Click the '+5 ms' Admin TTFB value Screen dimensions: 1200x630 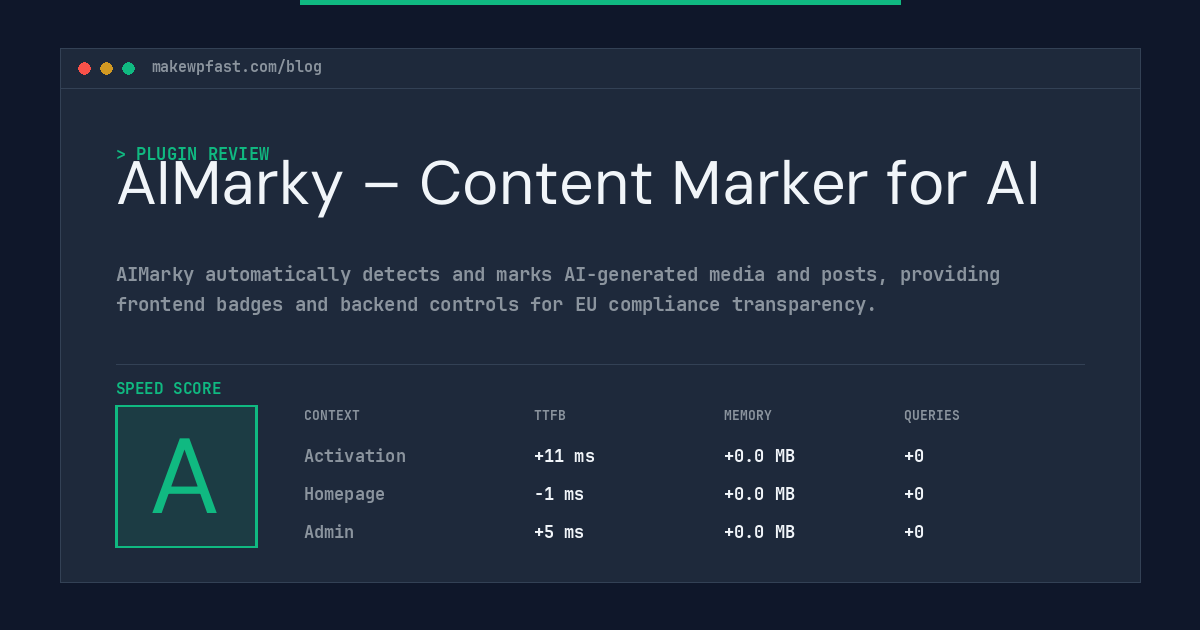[559, 532]
